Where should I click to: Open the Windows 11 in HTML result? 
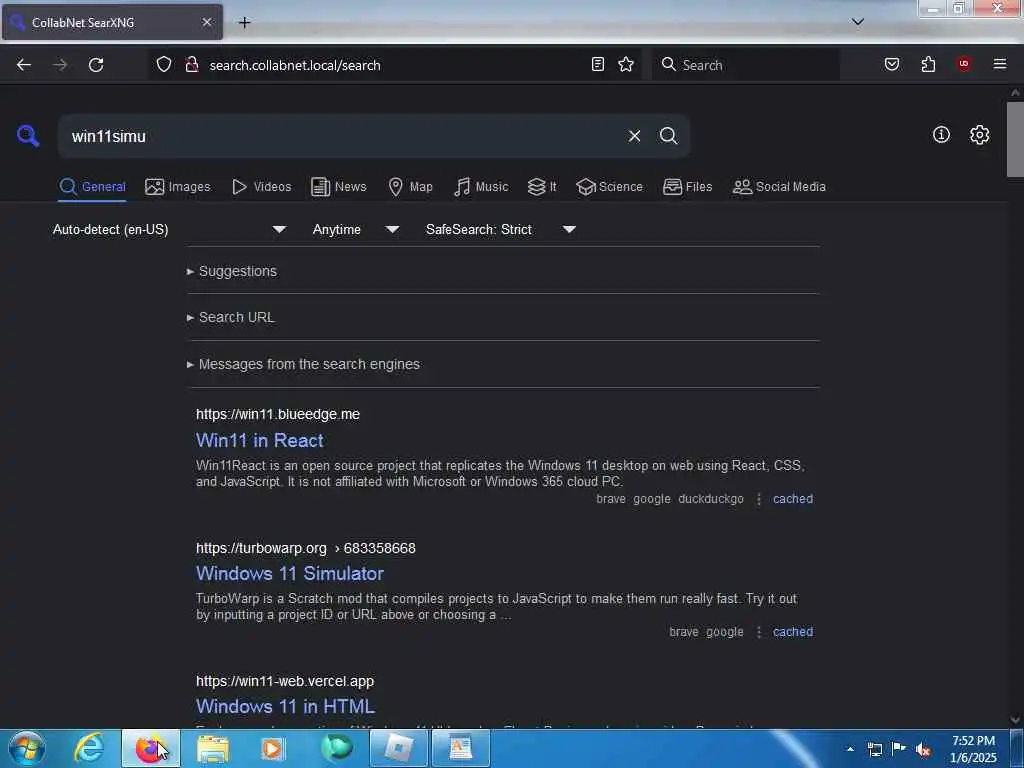[285, 707]
